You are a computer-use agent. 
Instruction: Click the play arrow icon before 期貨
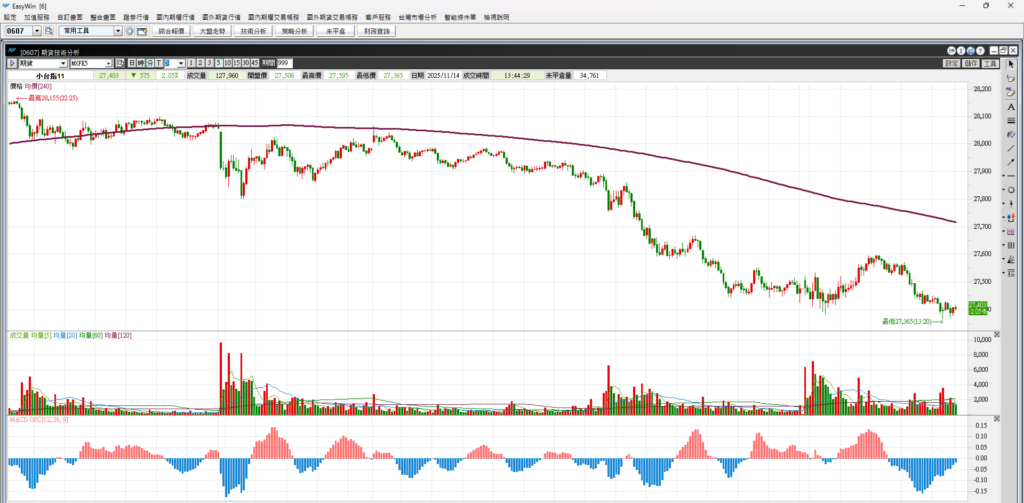(x=13, y=63)
